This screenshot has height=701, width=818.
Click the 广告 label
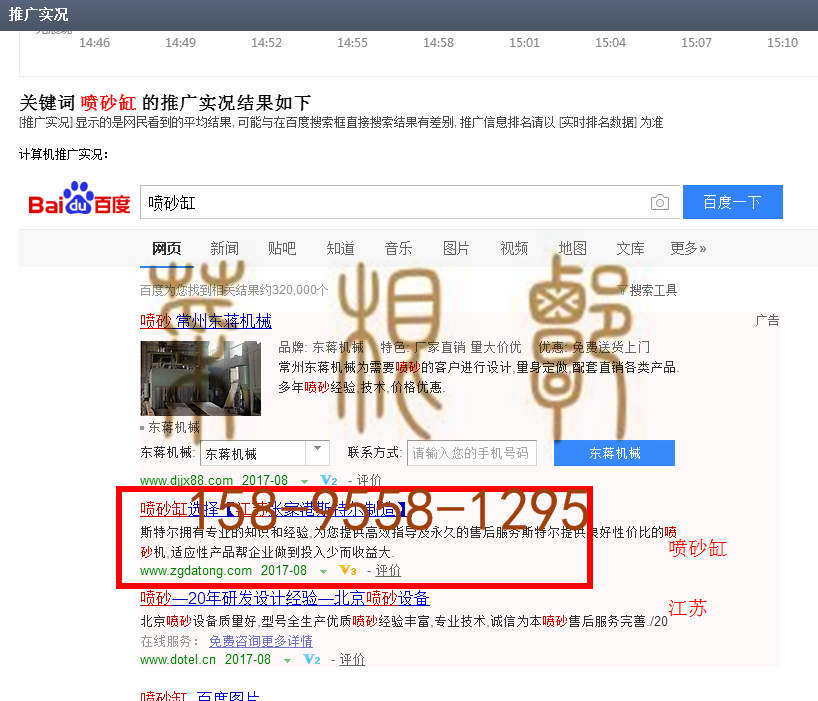coord(767,320)
